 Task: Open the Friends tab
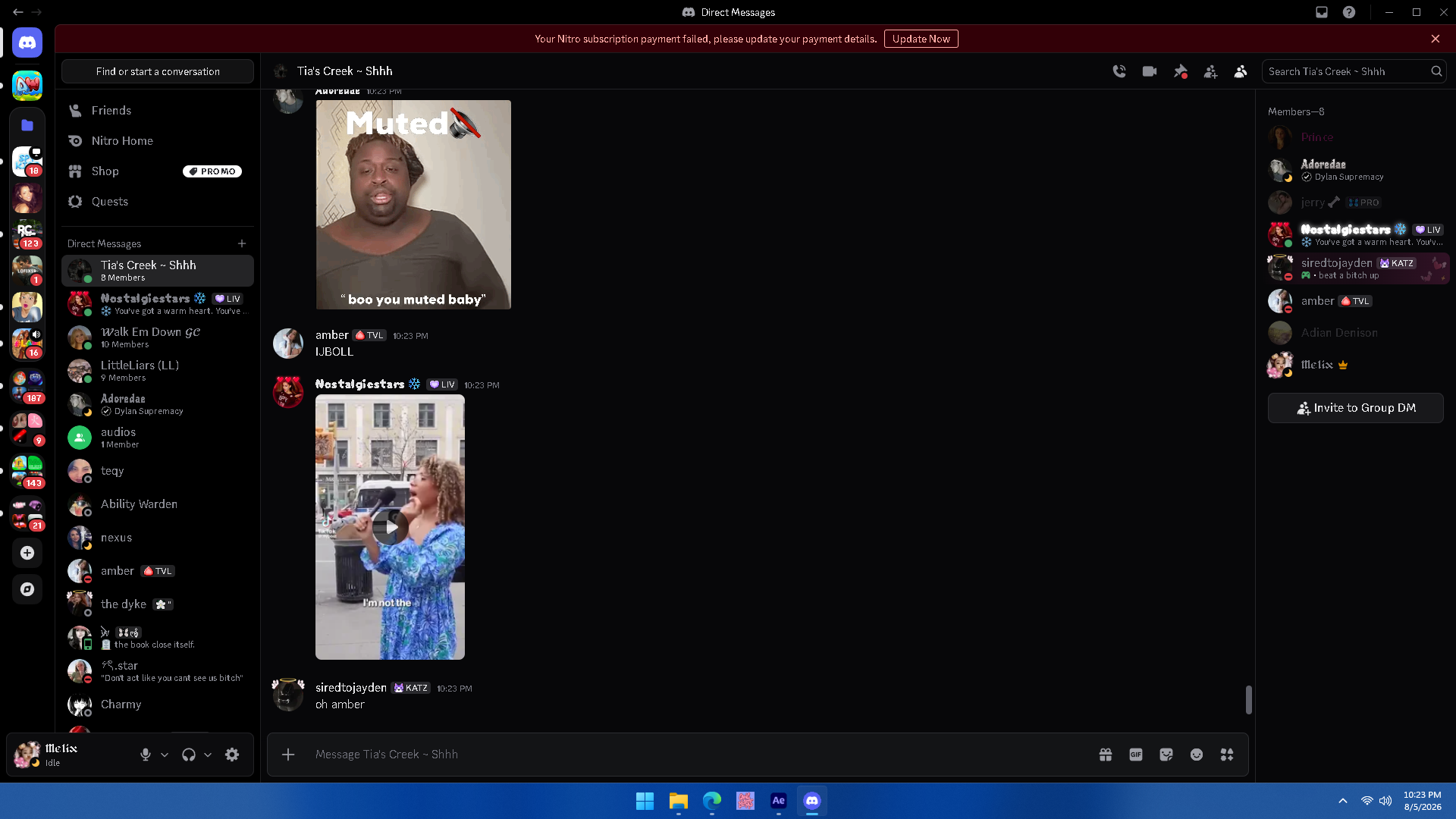(x=157, y=111)
